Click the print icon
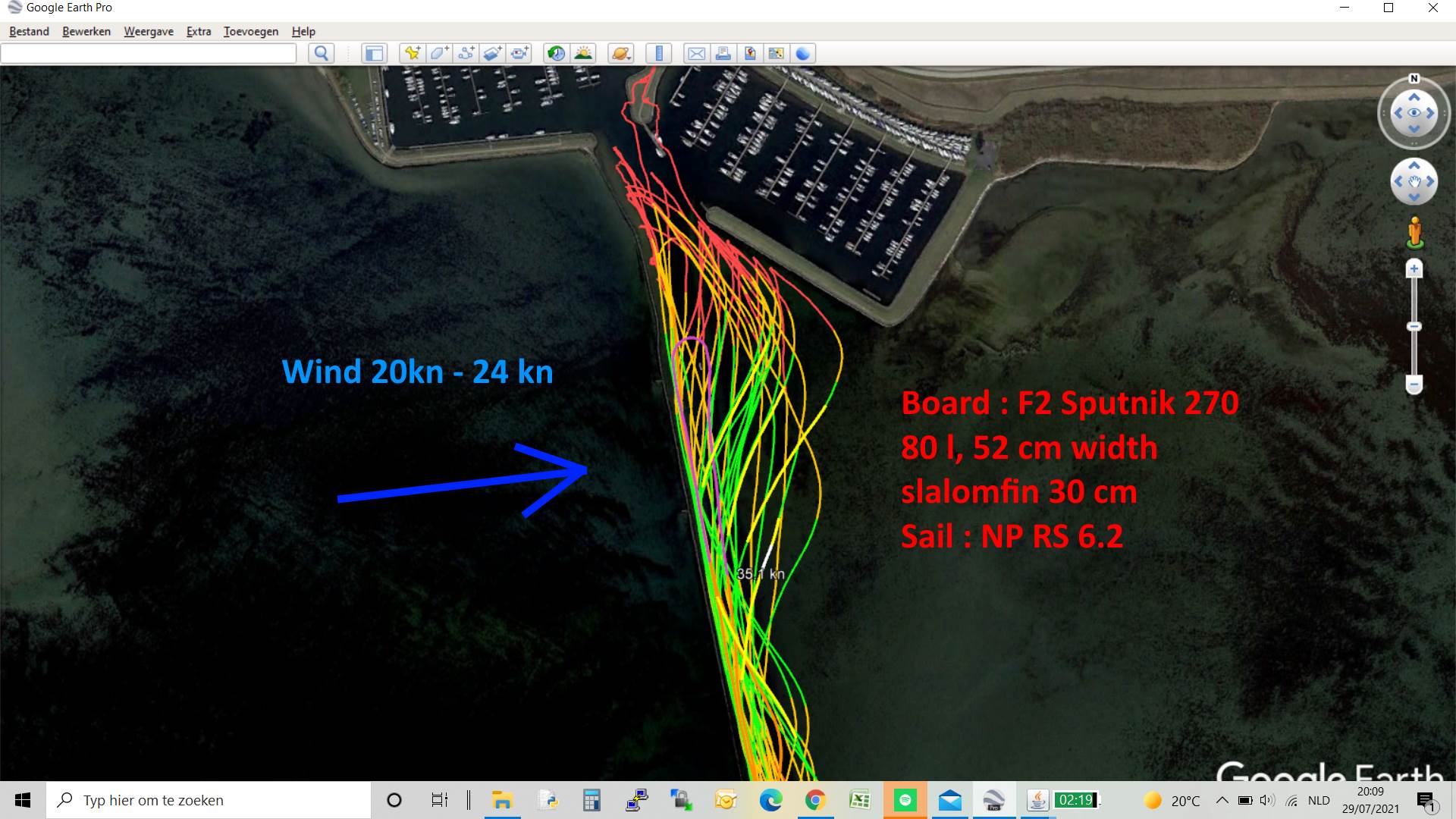 (723, 53)
